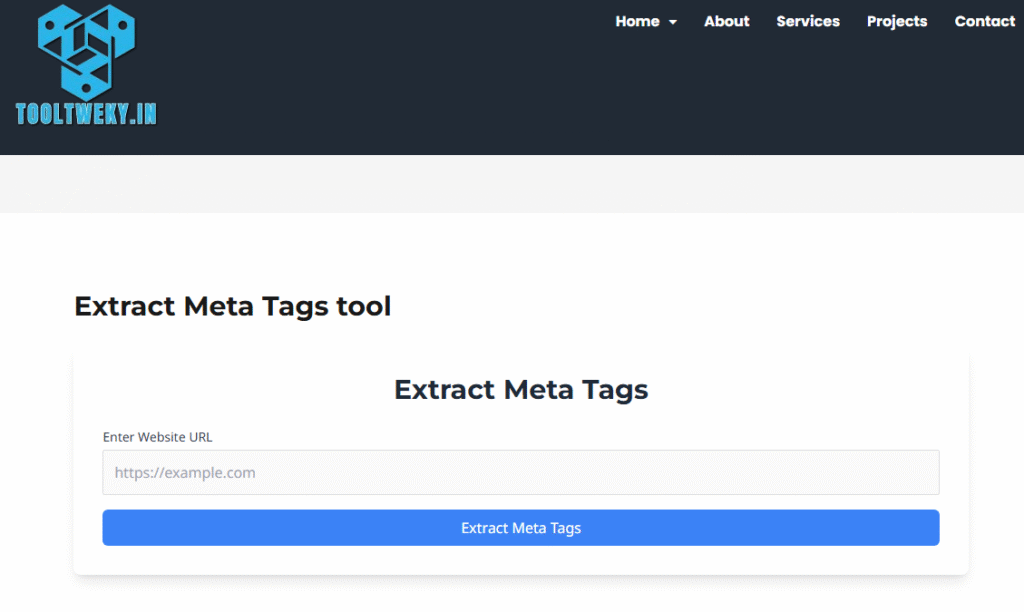Screen dimensions: 1024x612
Task: Open the Home menu item
Action: point(637,21)
